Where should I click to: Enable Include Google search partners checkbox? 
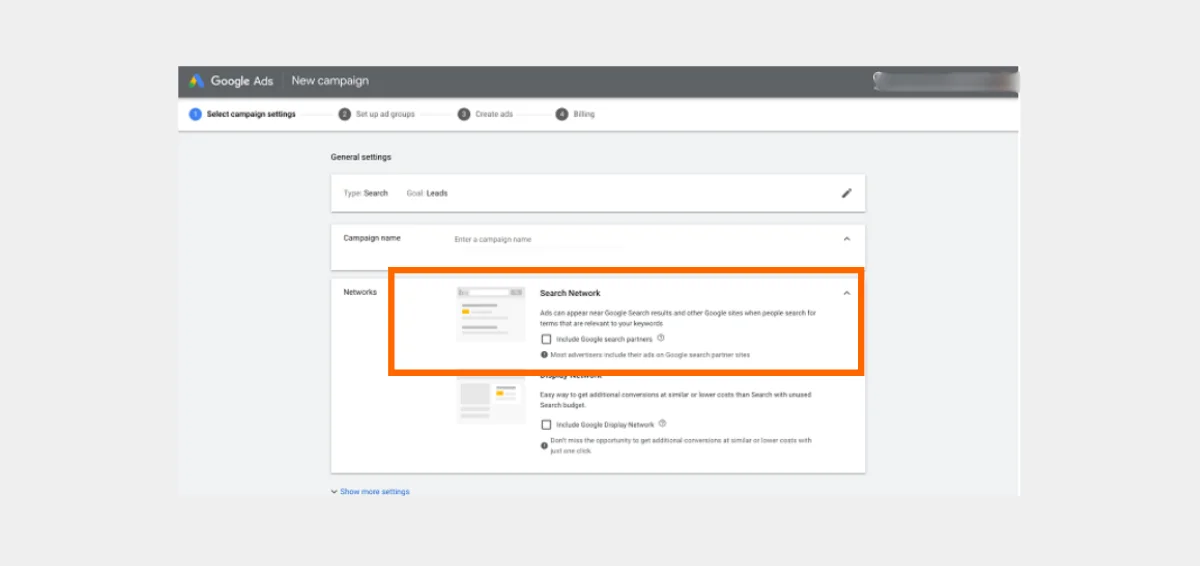546,339
